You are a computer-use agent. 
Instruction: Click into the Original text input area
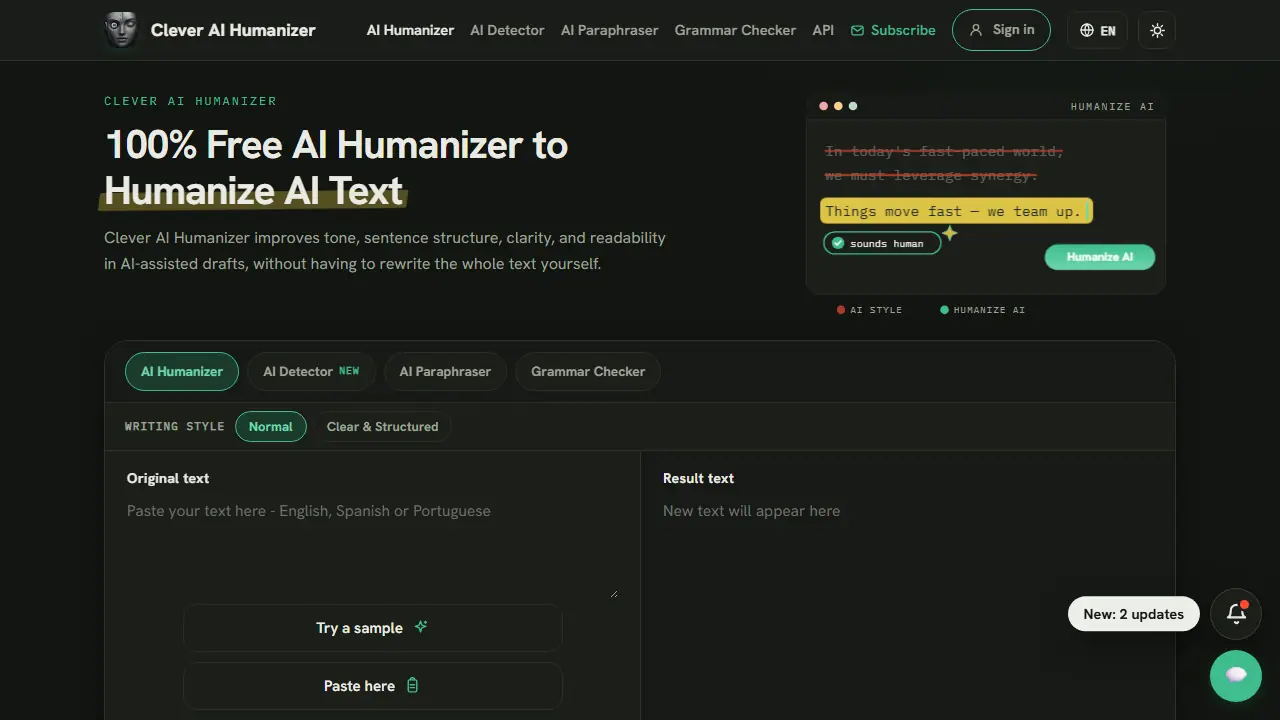[372, 548]
